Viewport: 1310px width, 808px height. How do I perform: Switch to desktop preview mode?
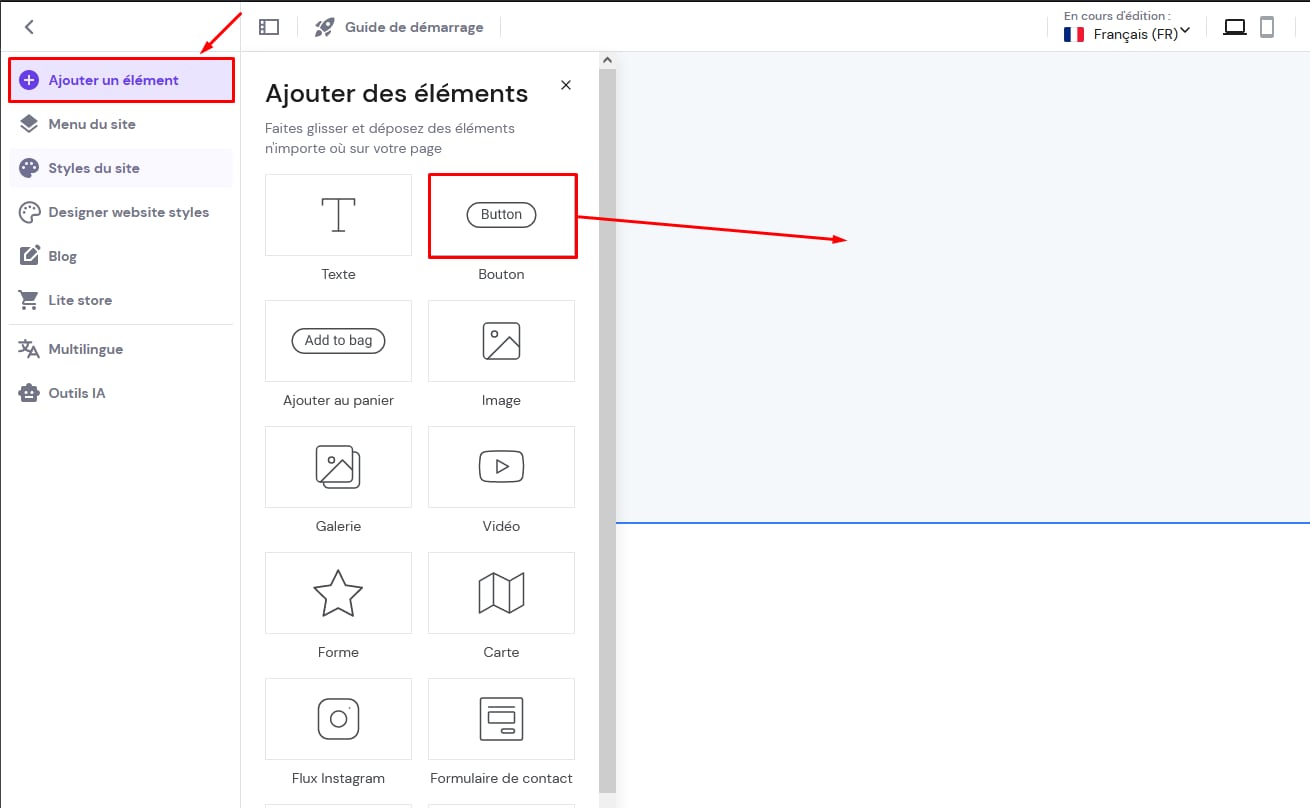tap(1235, 27)
